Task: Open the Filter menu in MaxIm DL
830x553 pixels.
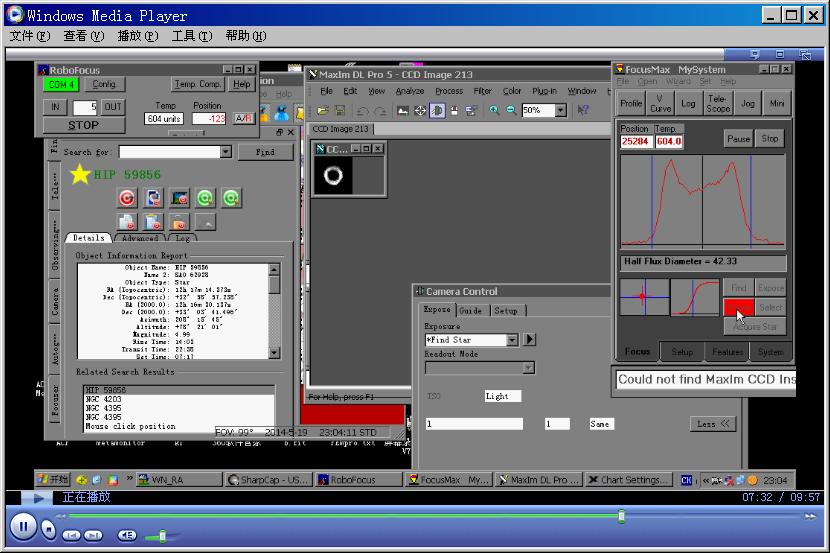Action: coord(482,91)
